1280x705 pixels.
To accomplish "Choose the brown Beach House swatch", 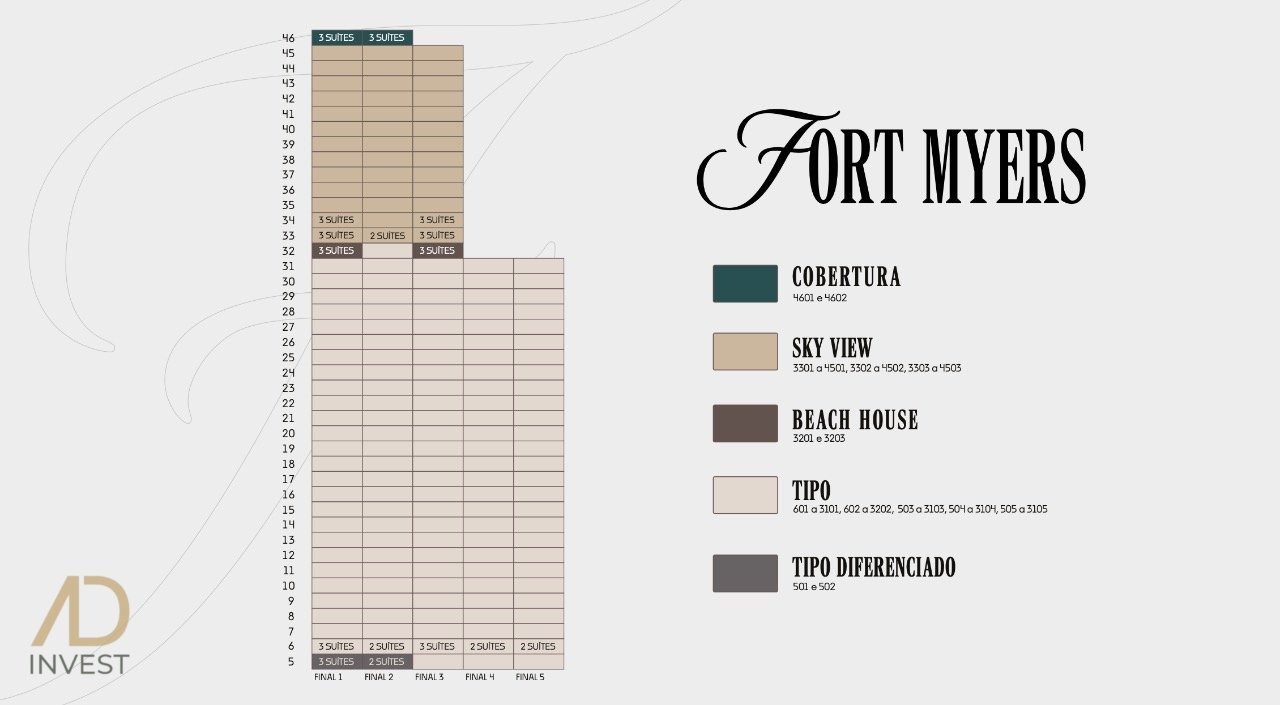I will (x=745, y=423).
